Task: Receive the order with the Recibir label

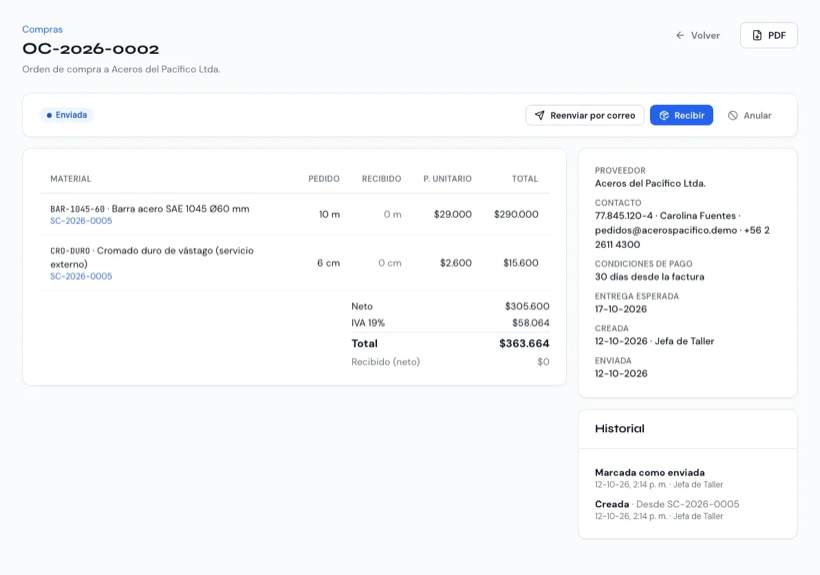Action: click(689, 116)
